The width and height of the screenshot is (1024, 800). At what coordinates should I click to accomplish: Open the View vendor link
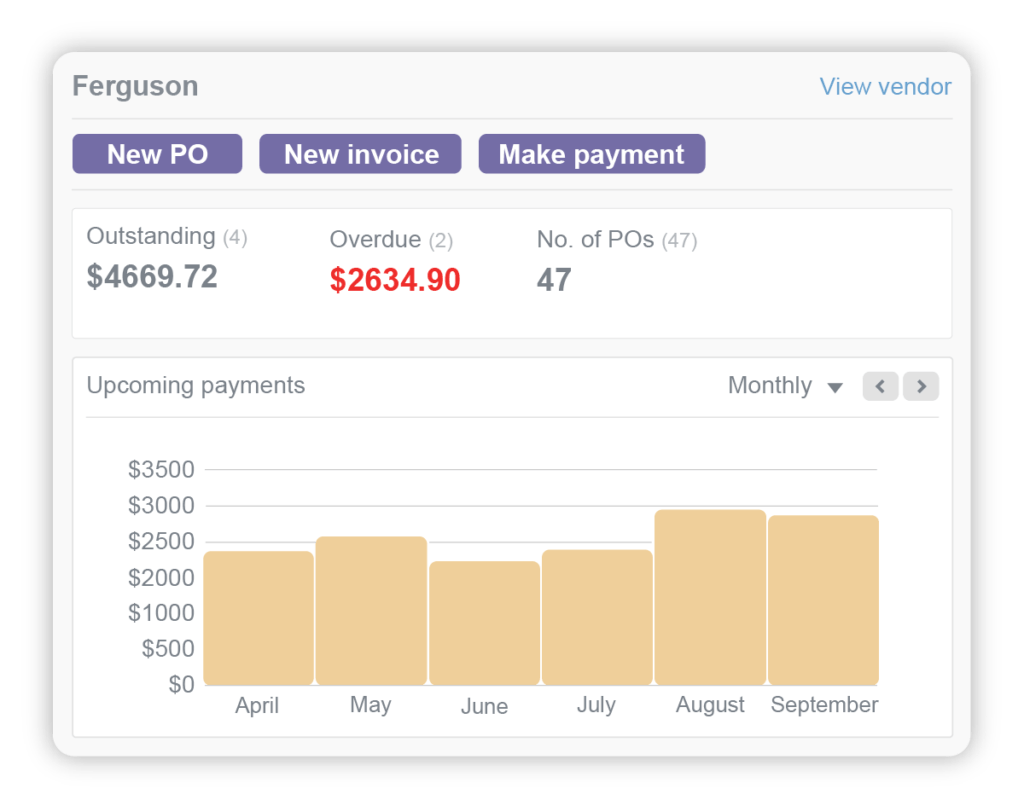point(885,87)
